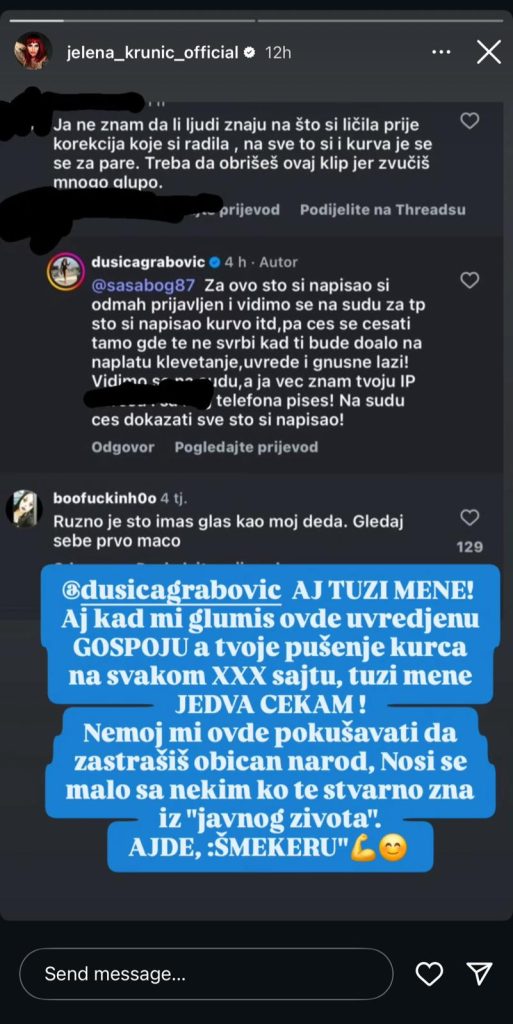Image resolution: width=513 pixels, height=1024 pixels.
Task: Select Podijelite na Threadsu link
Action: [x=382, y=210]
